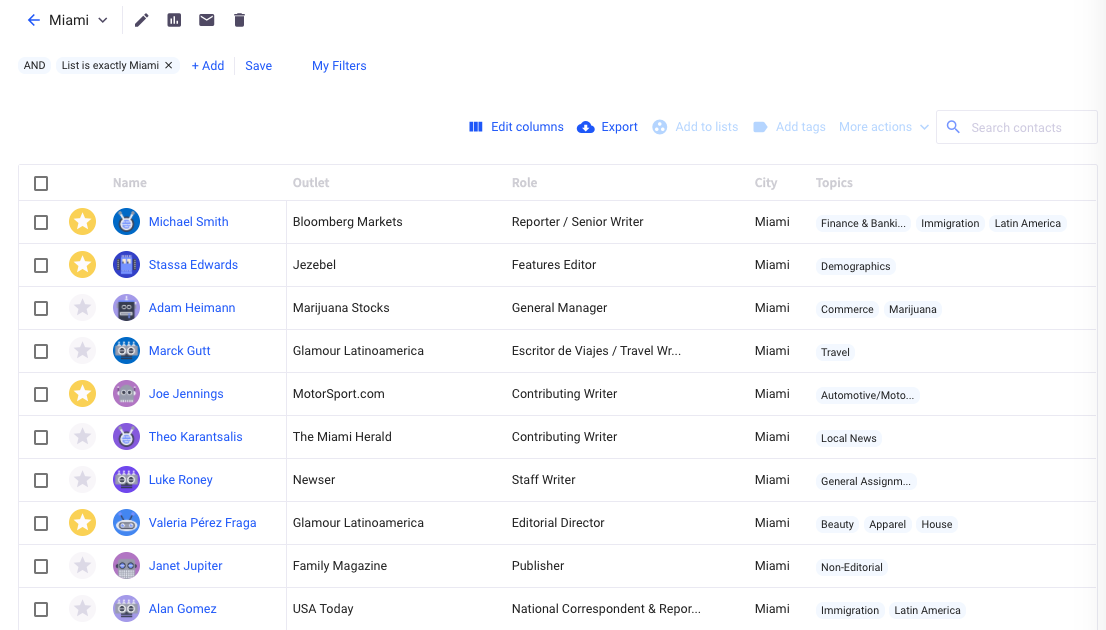The height and width of the screenshot is (630, 1106).
Task: Click the pencil edit list icon
Action: click(142, 20)
